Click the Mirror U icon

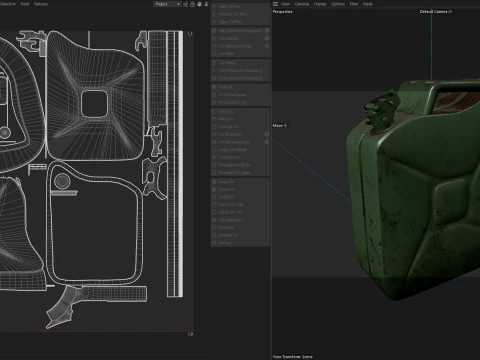(214, 111)
